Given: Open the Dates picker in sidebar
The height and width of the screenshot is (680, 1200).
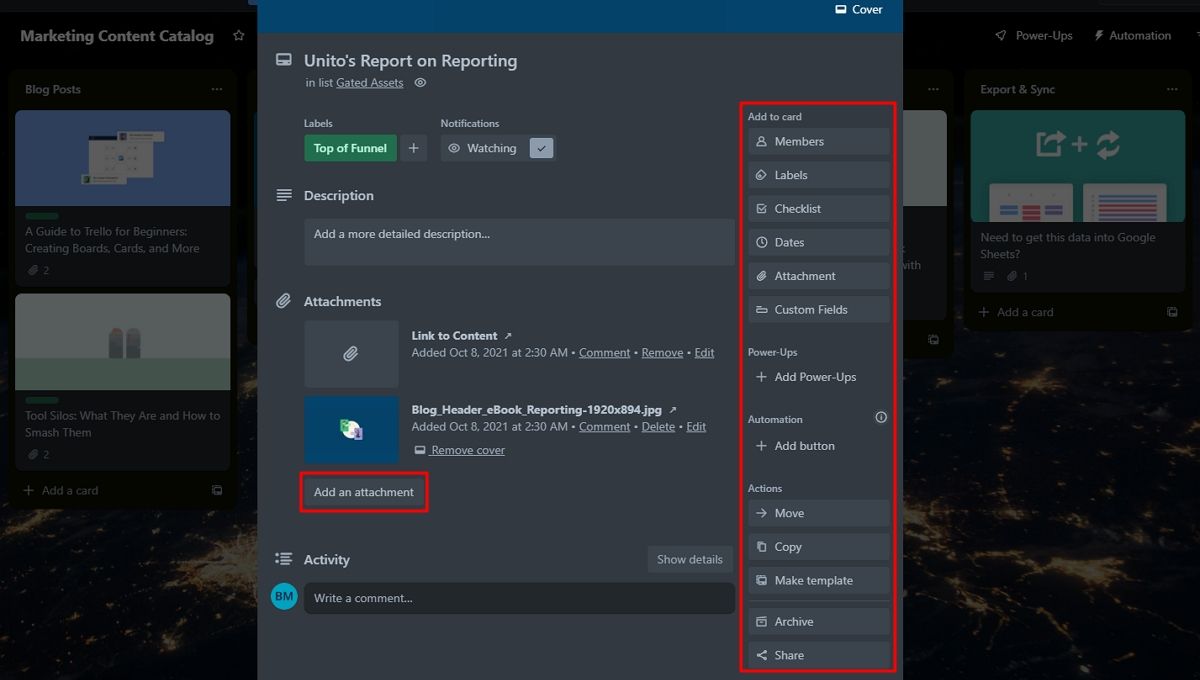Looking at the screenshot, I should tap(818, 243).
